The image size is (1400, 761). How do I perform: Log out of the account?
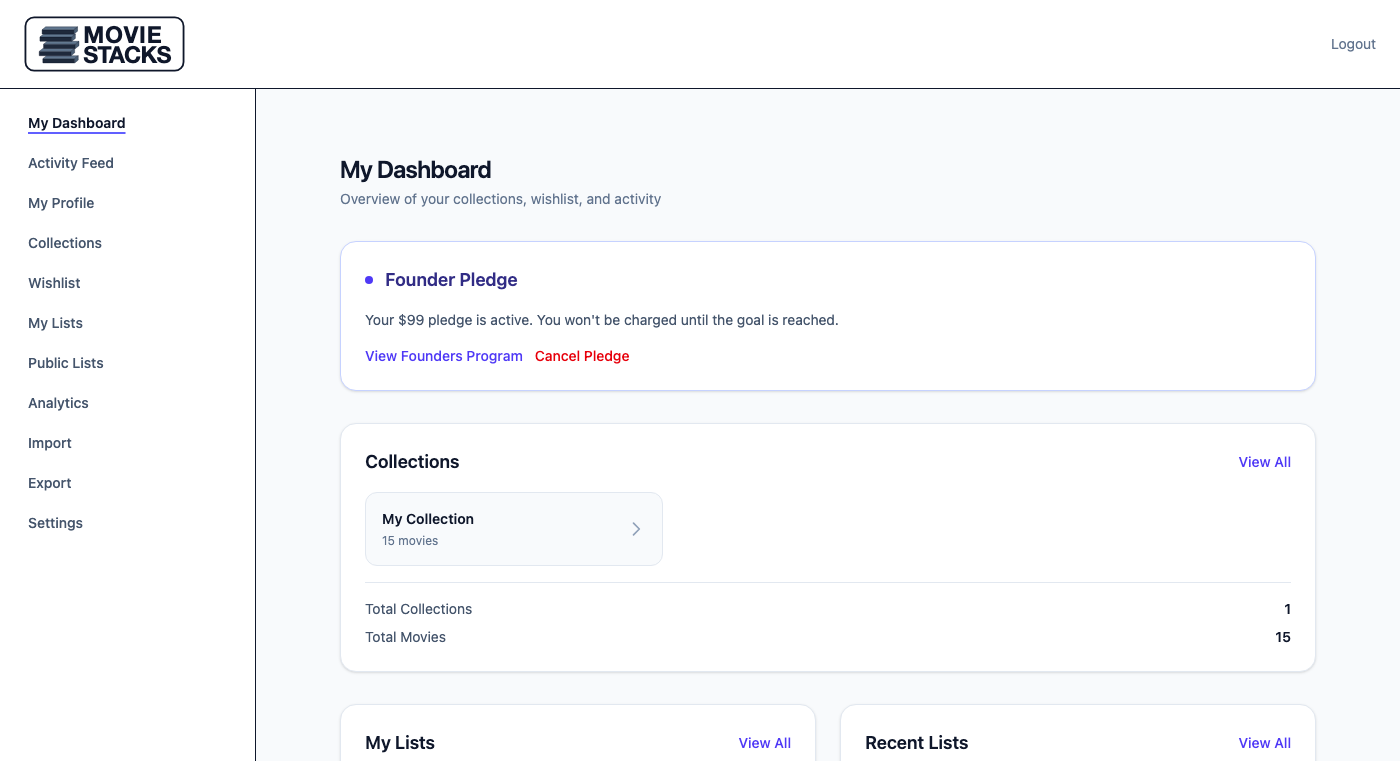(x=1353, y=44)
